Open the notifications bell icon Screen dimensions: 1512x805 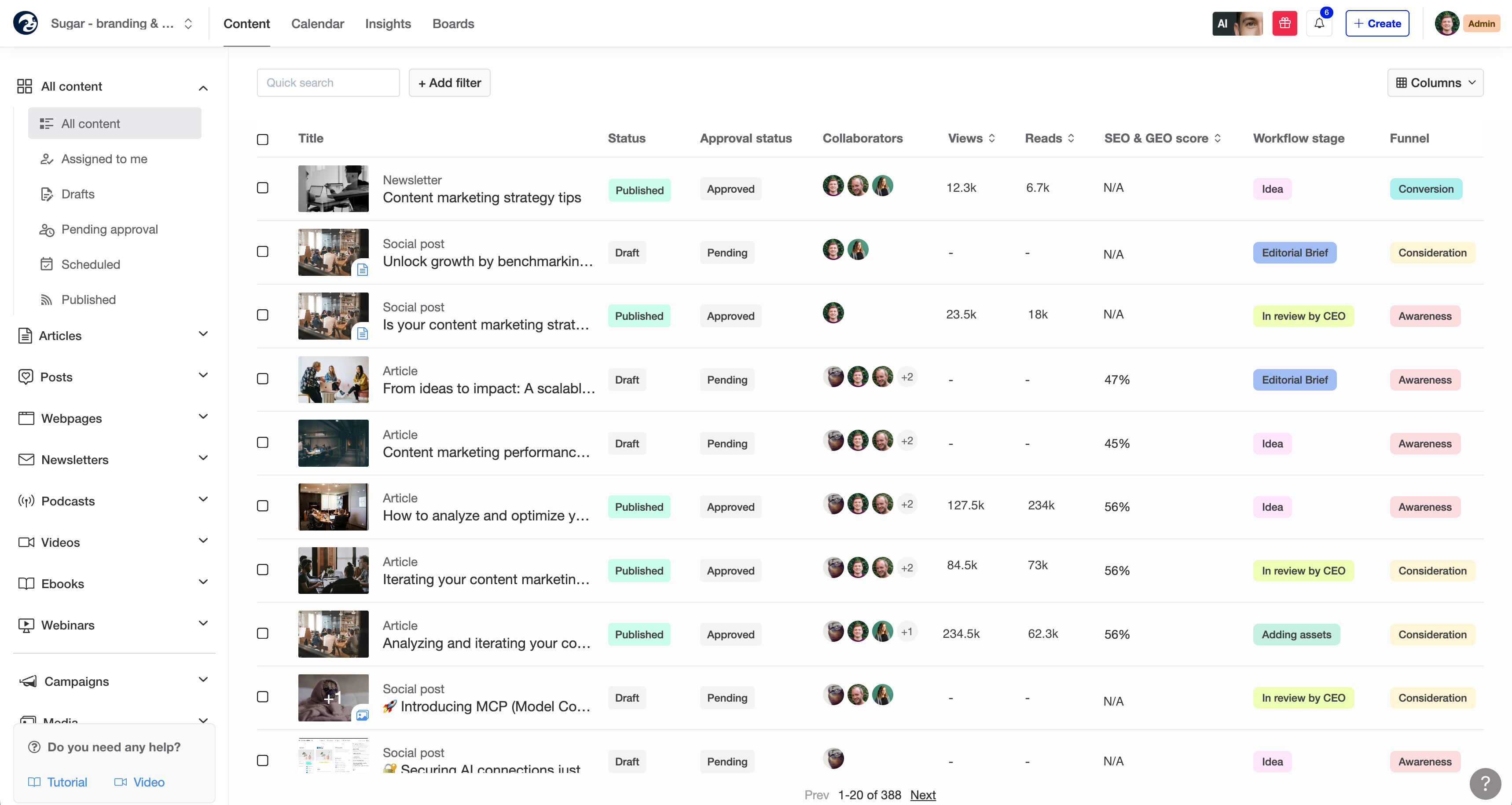tap(1319, 23)
